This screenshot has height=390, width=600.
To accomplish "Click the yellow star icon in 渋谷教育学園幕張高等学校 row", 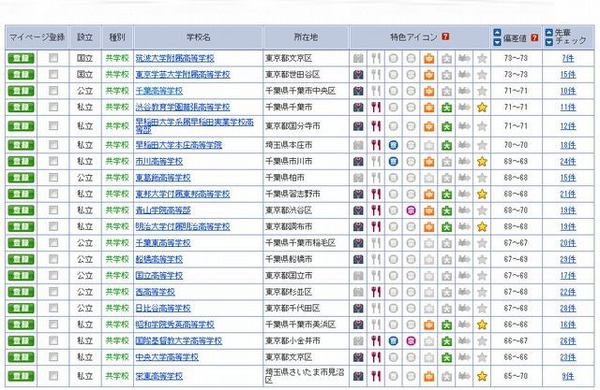I will 482,107.
